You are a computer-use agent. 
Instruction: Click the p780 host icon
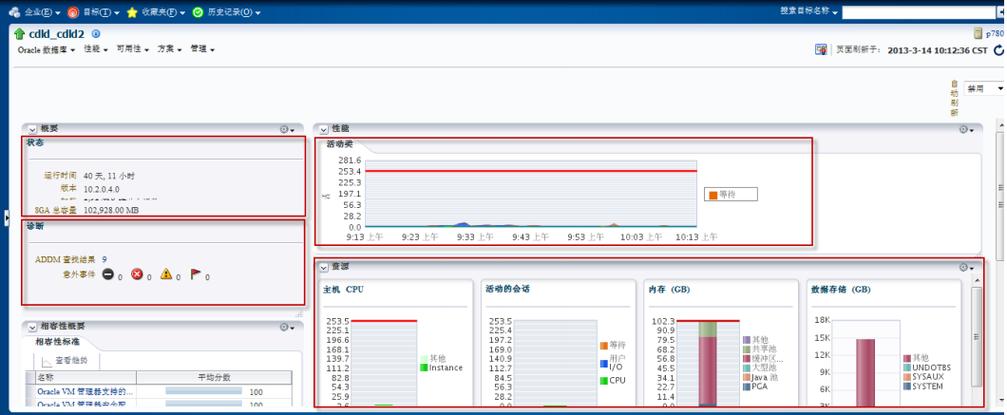pos(978,33)
